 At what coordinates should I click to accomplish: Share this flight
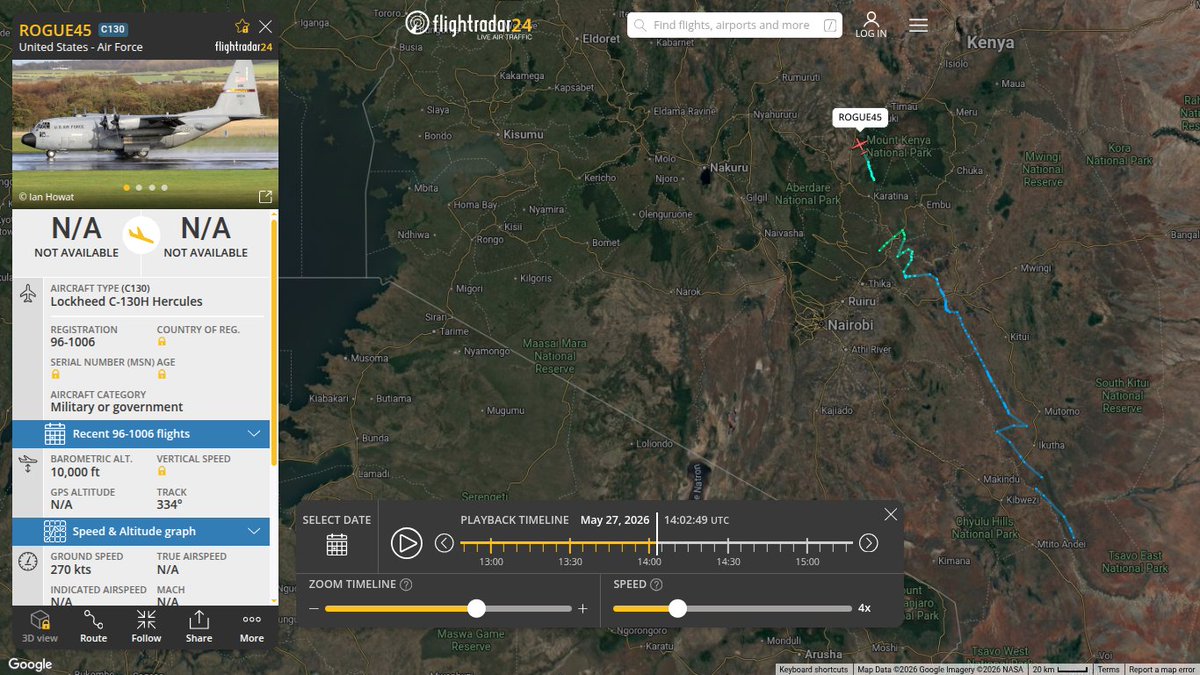(x=199, y=626)
